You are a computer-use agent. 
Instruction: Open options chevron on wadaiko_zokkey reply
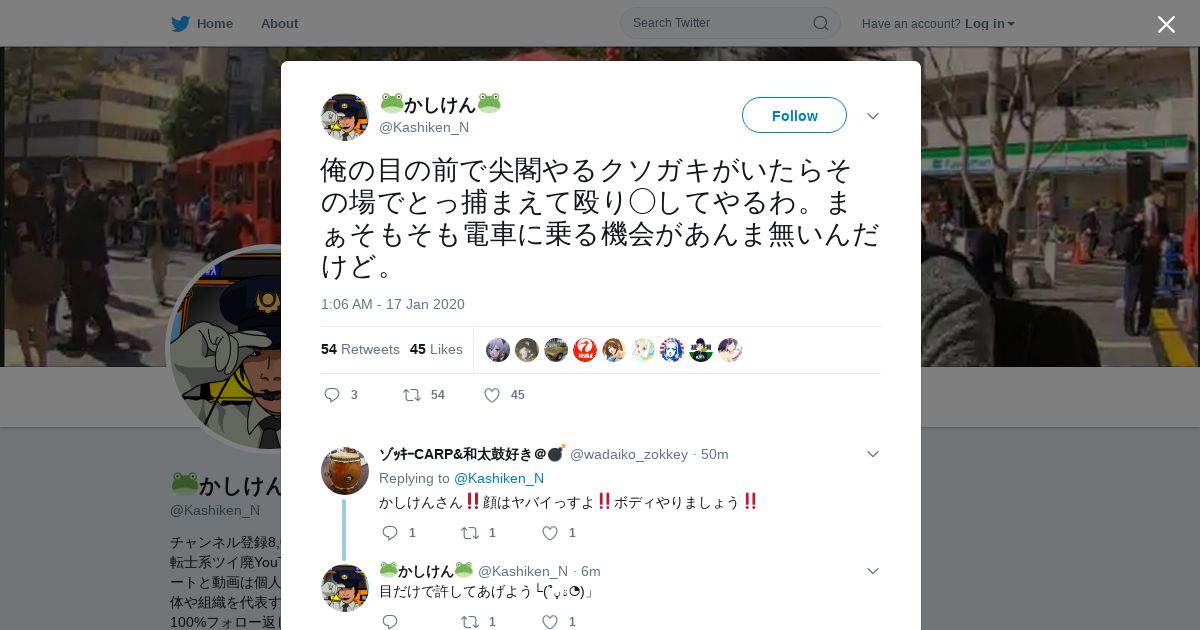click(873, 454)
